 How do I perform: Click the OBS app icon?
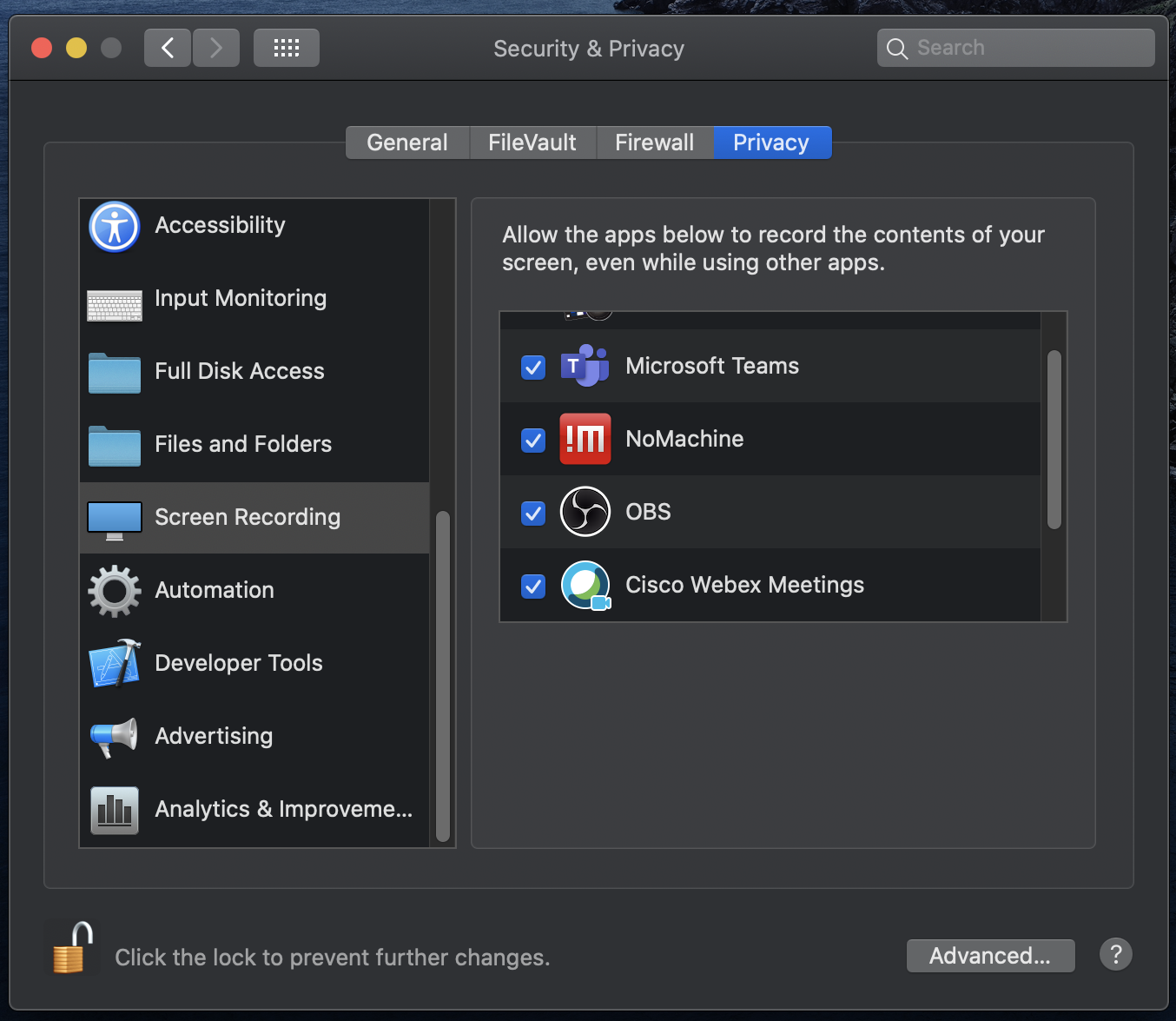coord(585,512)
